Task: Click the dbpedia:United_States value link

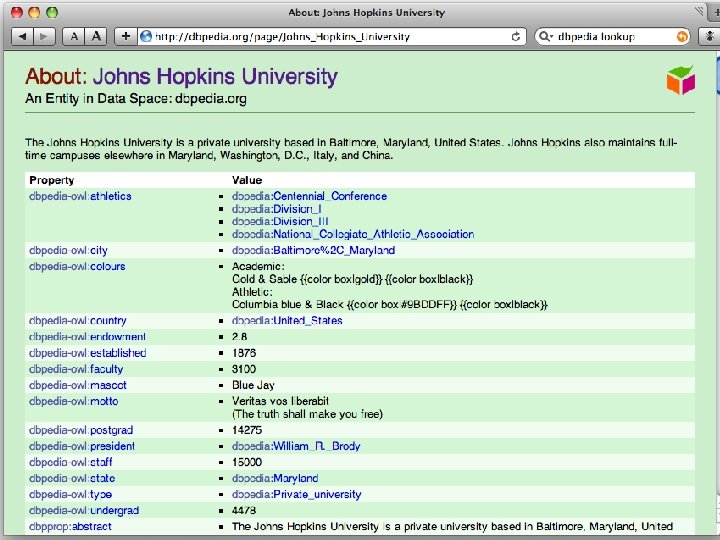Action: pos(287,321)
